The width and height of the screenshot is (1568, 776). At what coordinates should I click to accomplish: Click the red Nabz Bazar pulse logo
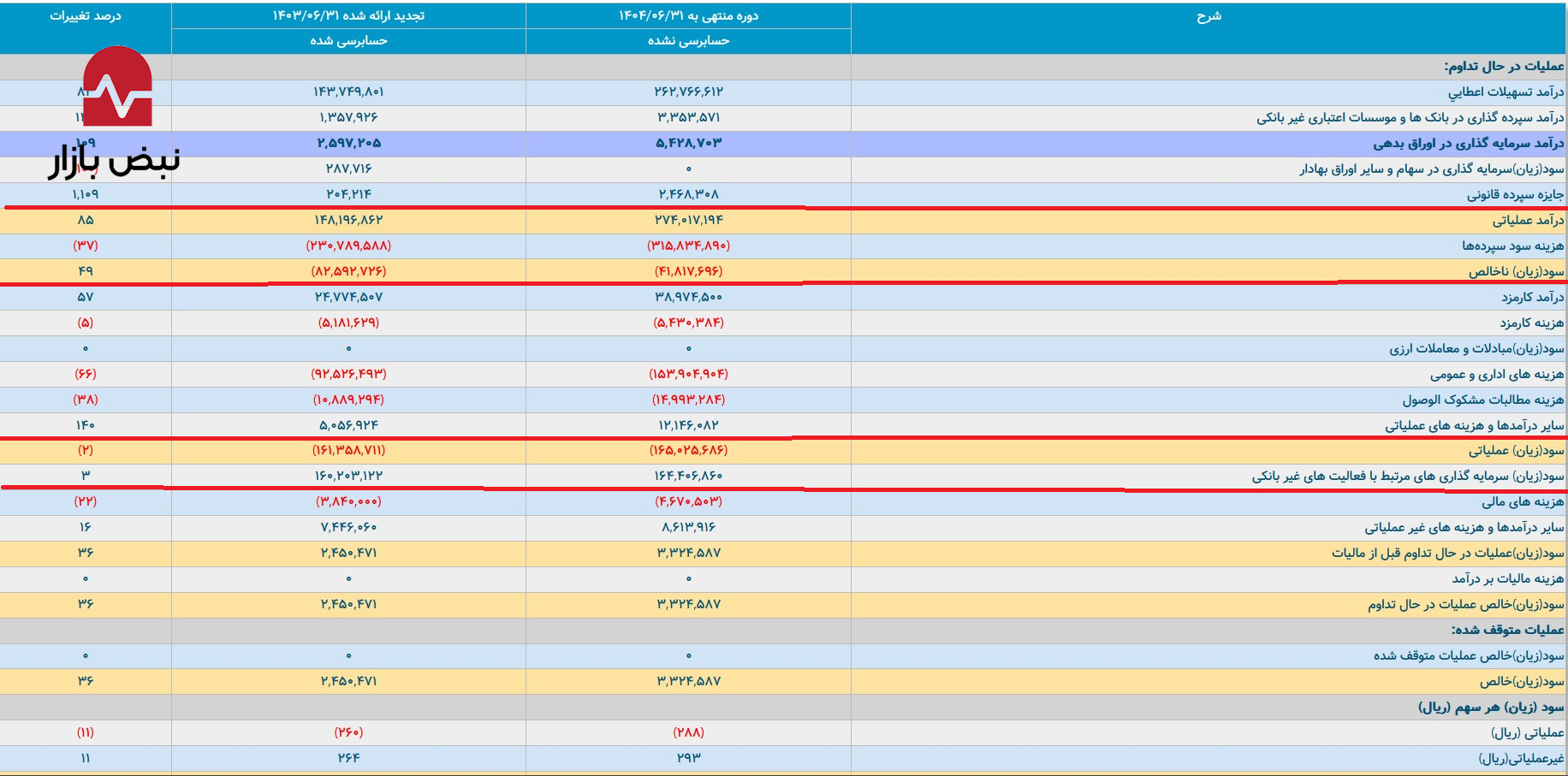[x=118, y=86]
